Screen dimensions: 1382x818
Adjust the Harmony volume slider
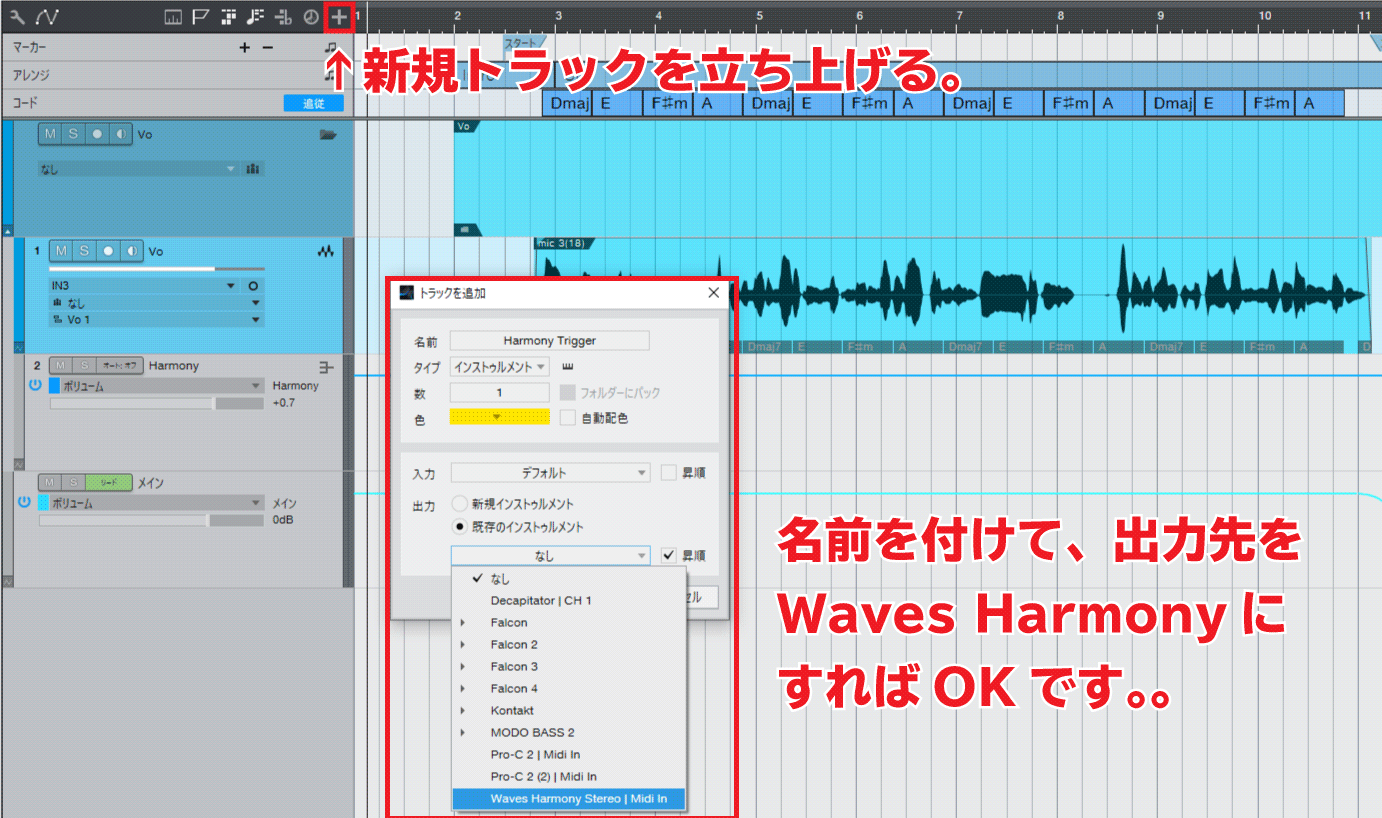click(x=156, y=403)
